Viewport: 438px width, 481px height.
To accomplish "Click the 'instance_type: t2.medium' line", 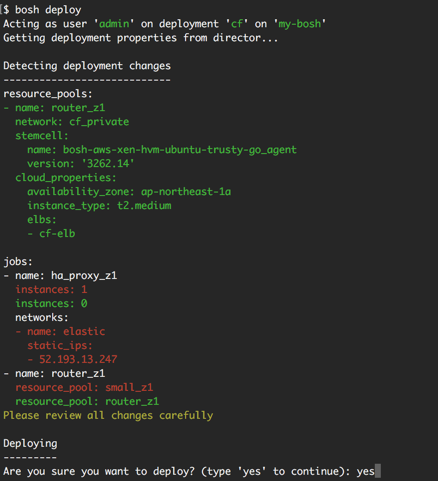I will 99,205.
